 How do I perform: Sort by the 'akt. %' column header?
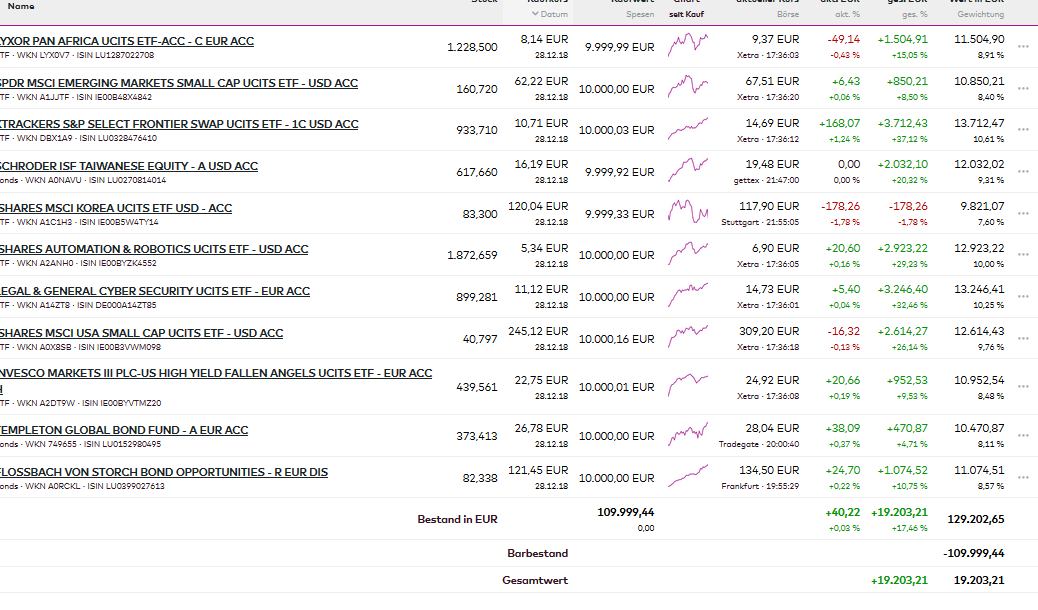pos(847,14)
